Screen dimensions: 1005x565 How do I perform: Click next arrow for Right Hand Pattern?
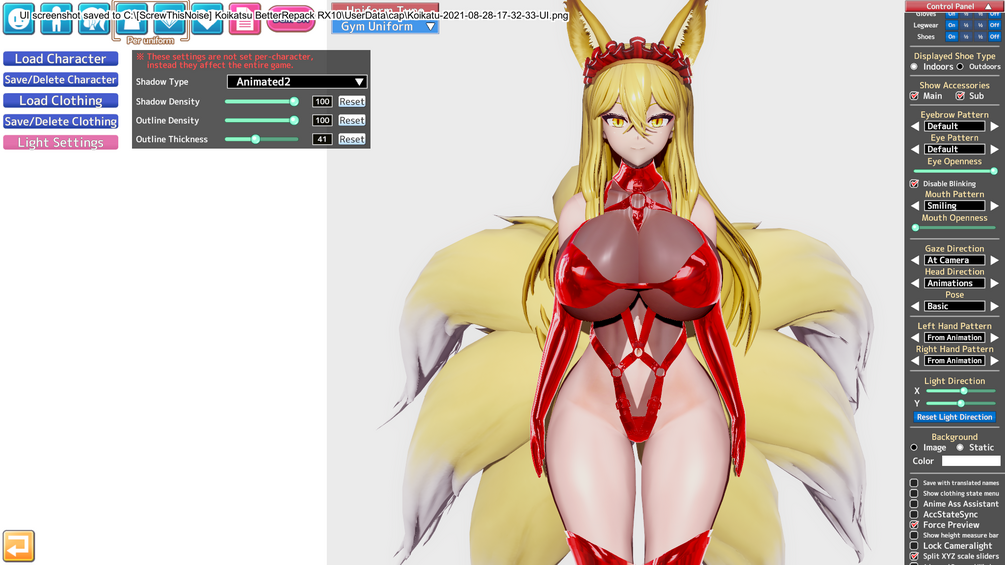click(x=994, y=361)
